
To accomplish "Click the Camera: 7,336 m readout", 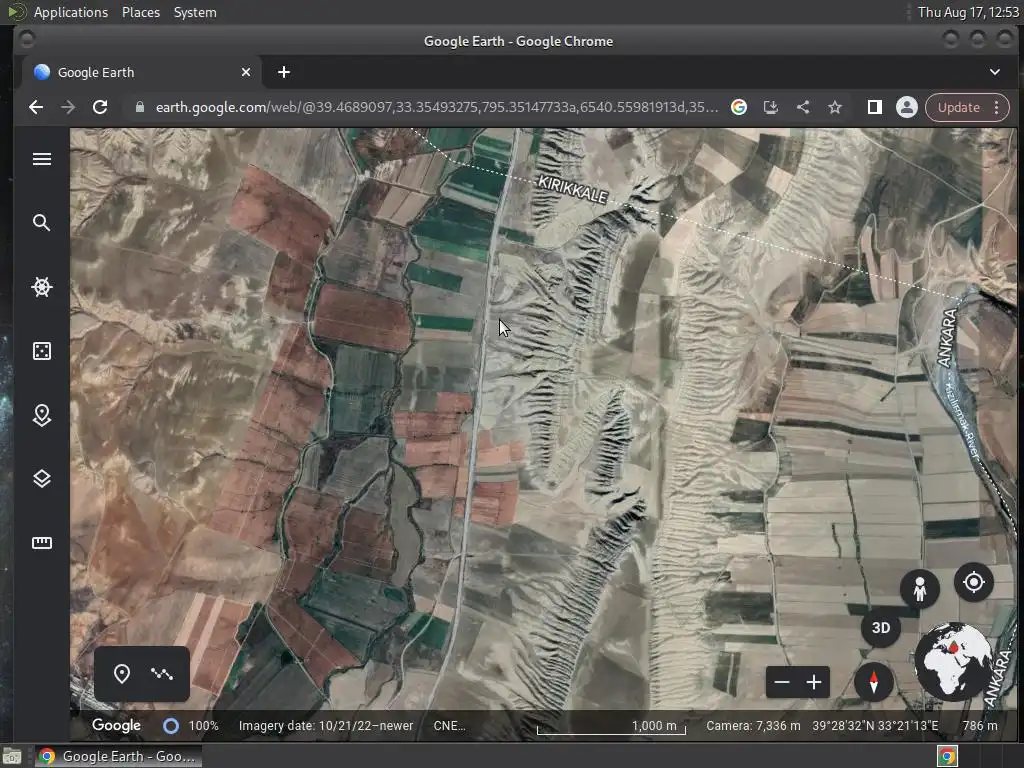I will tap(753, 726).
